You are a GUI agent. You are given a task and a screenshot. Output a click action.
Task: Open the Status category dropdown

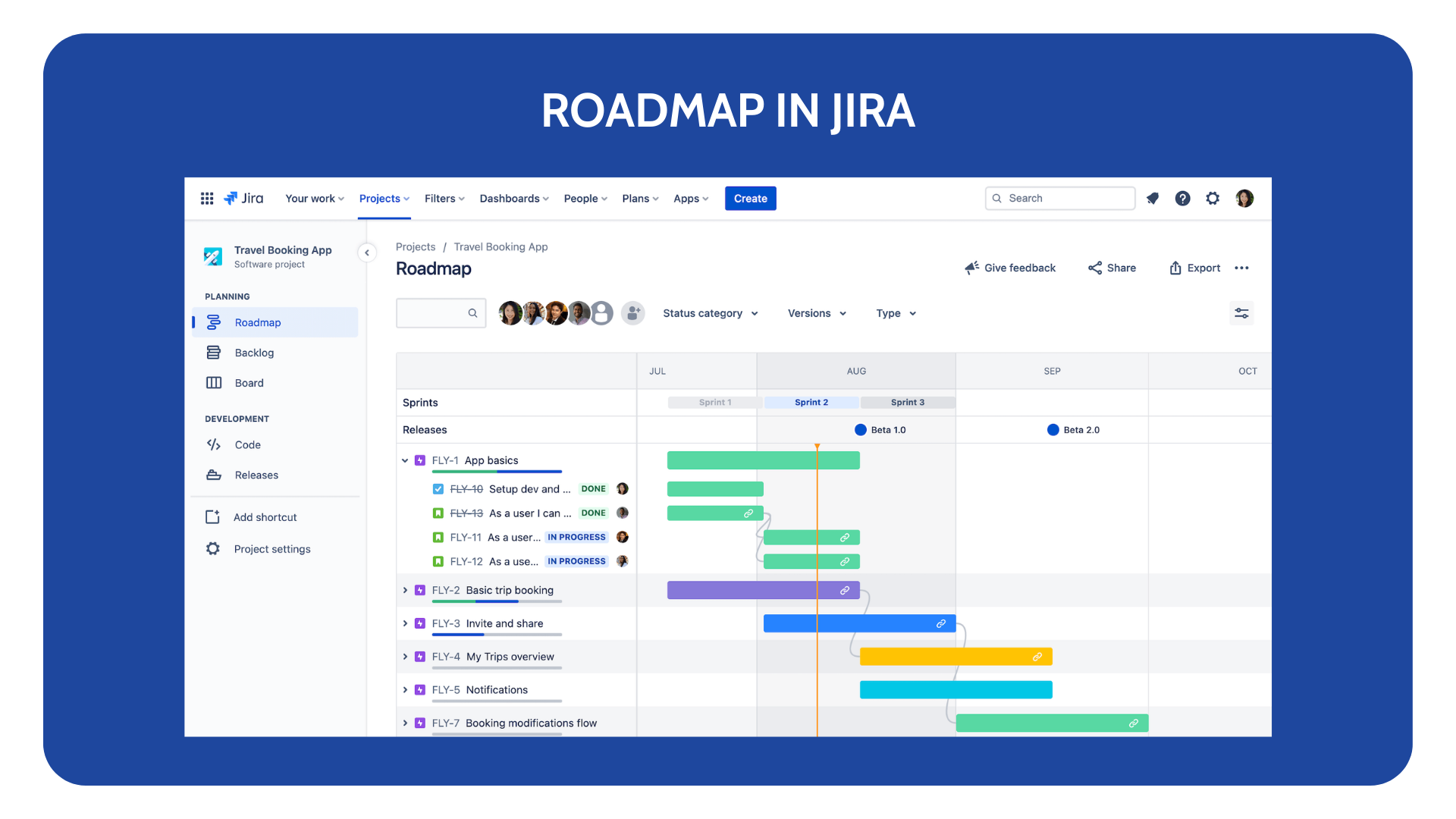710,312
